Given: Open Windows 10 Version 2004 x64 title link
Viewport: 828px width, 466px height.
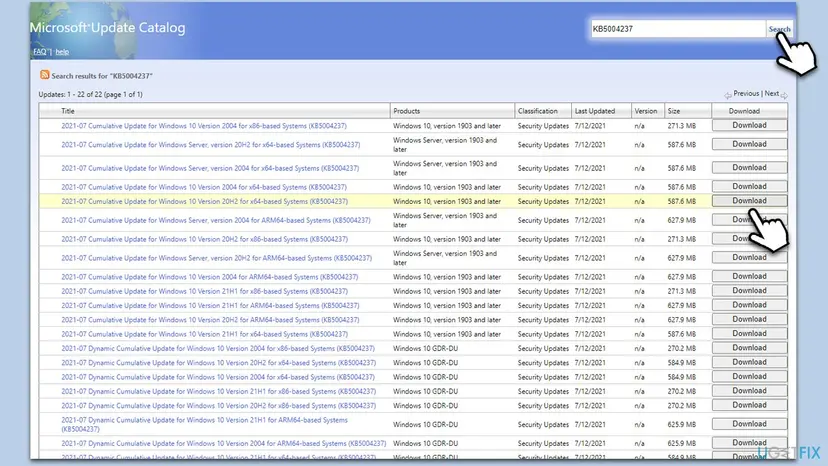Looking at the screenshot, I should point(204,187).
